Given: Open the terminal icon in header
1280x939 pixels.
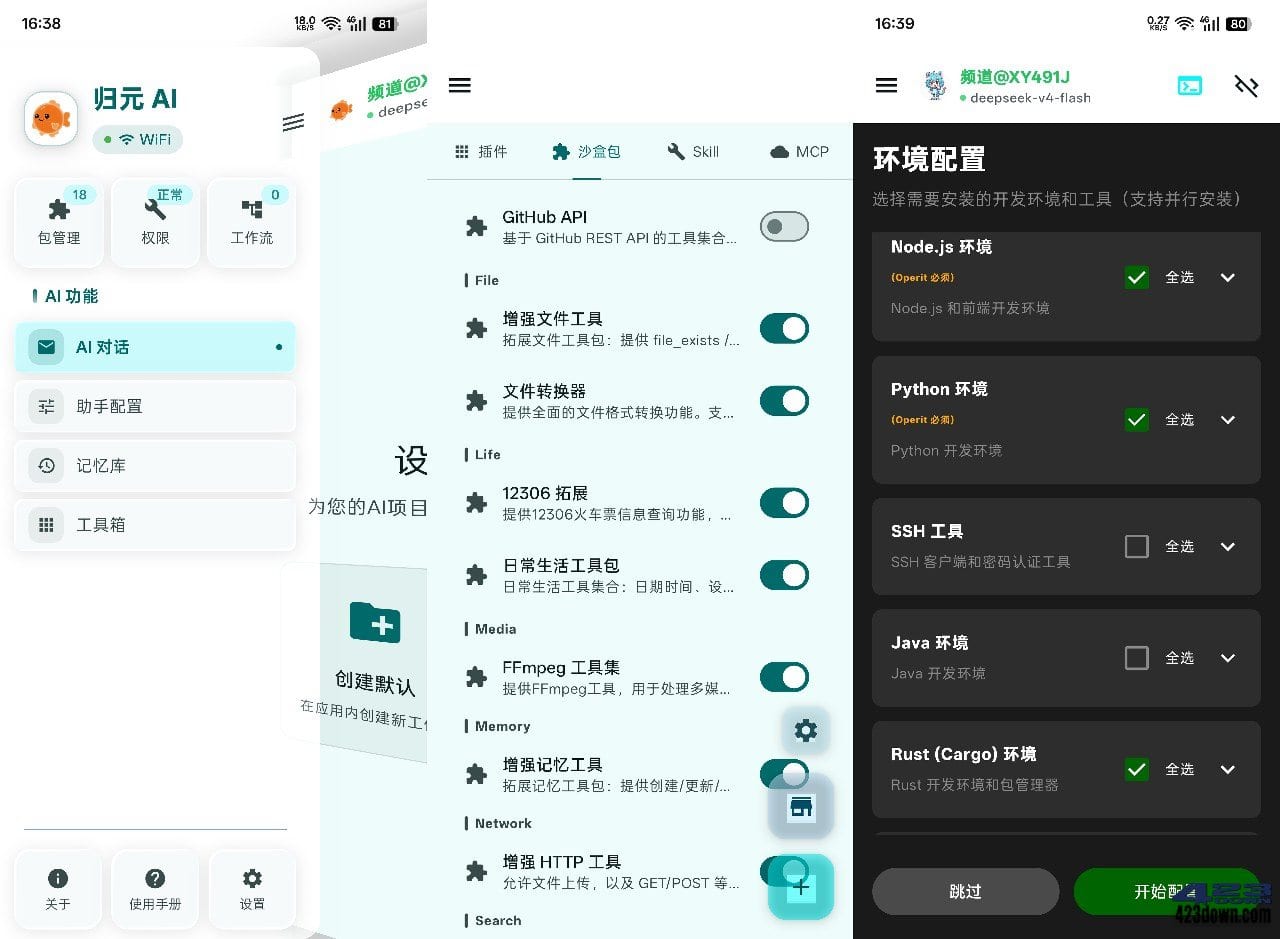Looking at the screenshot, I should [x=1190, y=86].
